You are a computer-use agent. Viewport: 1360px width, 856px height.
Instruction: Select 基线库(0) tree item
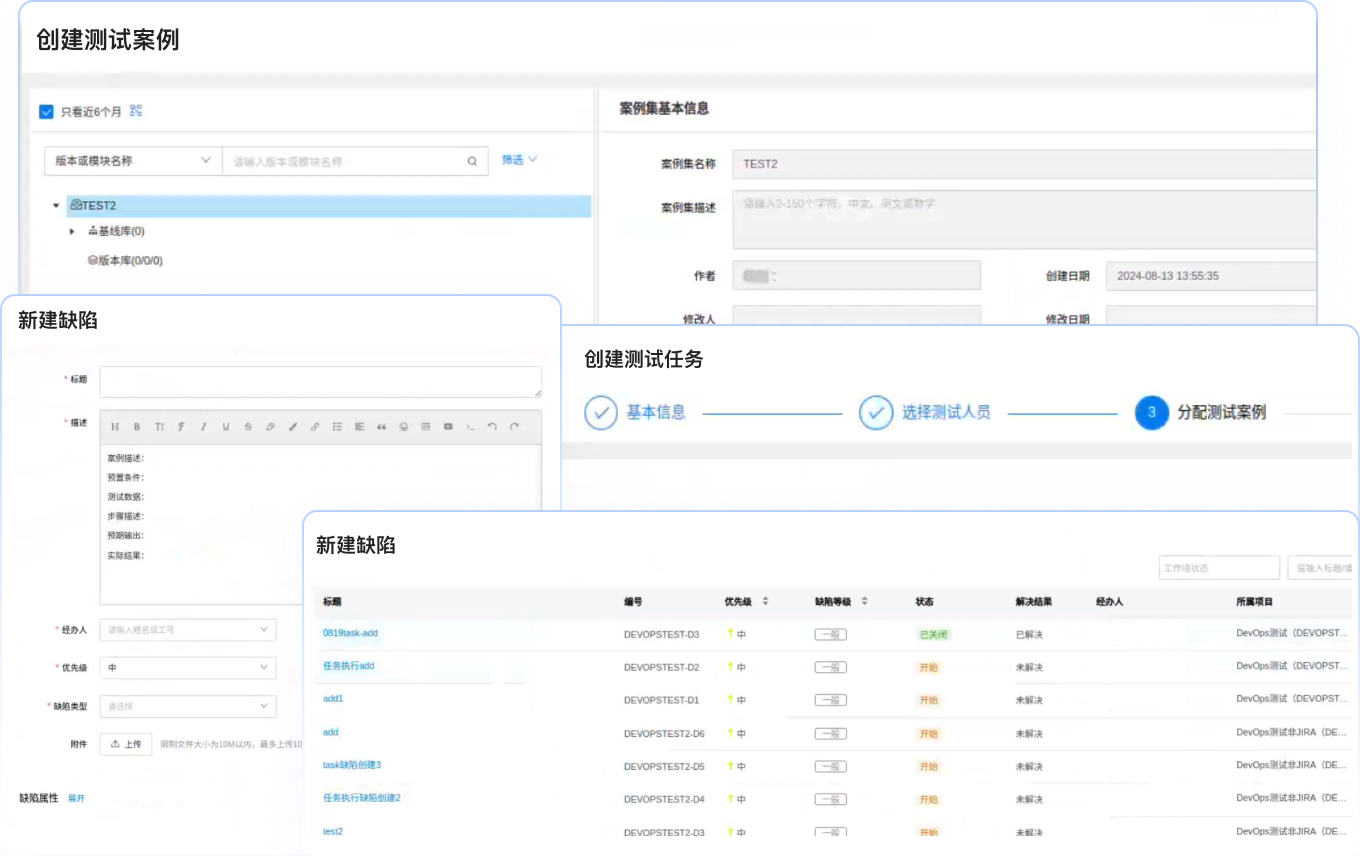pos(117,232)
